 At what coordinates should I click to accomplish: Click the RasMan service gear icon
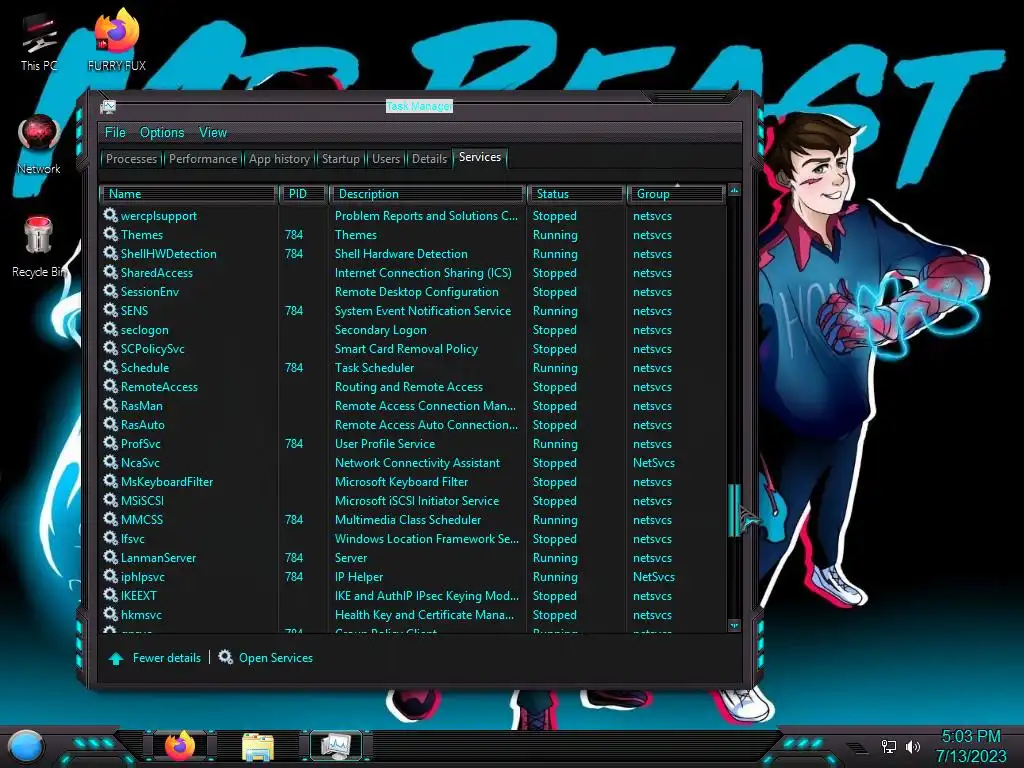110,405
